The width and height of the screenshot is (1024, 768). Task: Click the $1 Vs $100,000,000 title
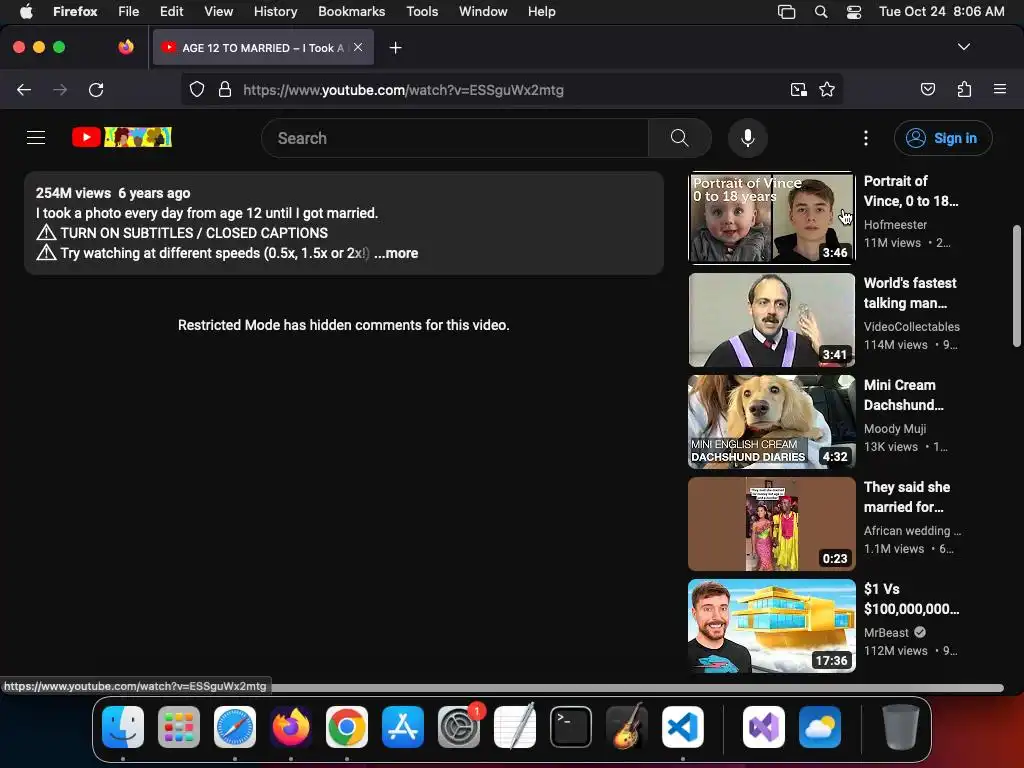(911, 599)
